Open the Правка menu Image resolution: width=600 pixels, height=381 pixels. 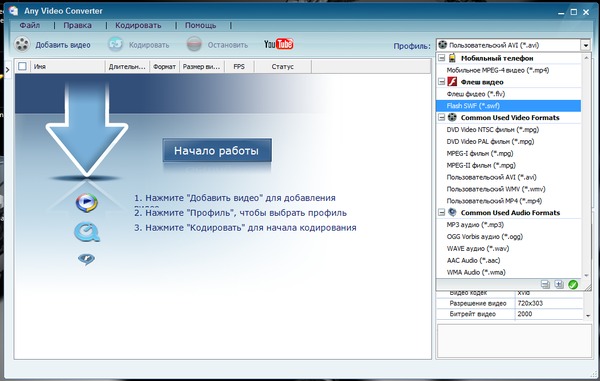tap(77, 25)
